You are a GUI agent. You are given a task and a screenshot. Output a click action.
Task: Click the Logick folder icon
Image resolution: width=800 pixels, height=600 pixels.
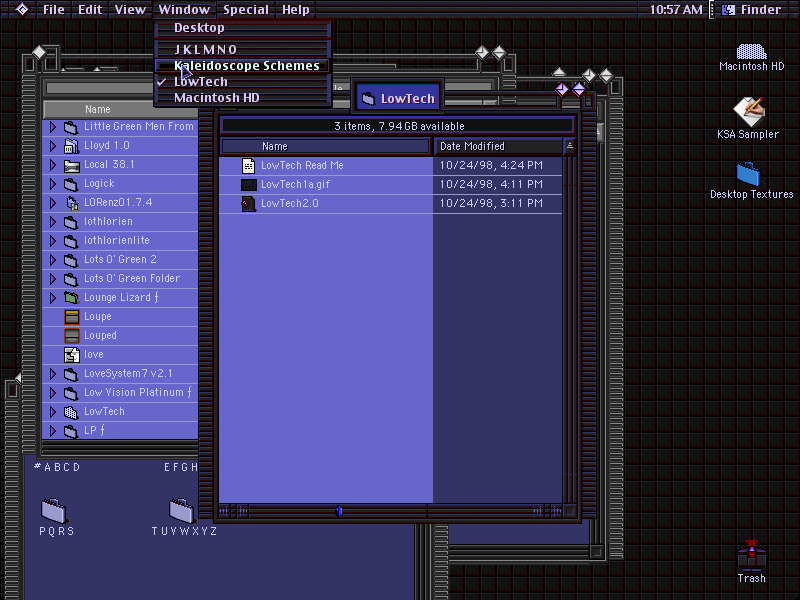tap(71, 184)
